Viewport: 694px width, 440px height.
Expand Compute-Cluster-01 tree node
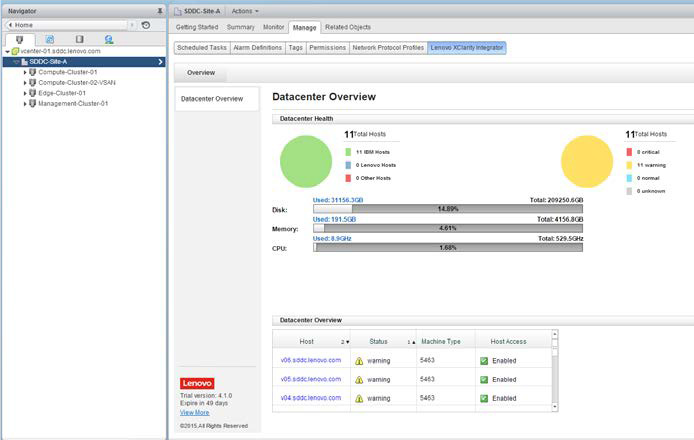25,72
